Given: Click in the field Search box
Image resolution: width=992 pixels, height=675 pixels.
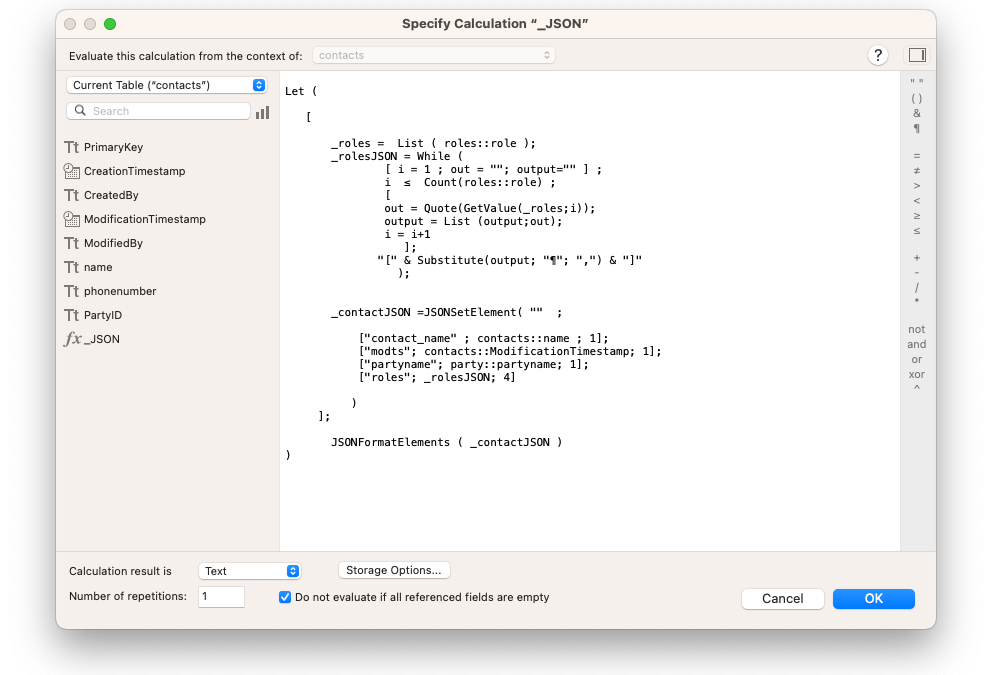Looking at the screenshot, I should click(x=158, y=111).
